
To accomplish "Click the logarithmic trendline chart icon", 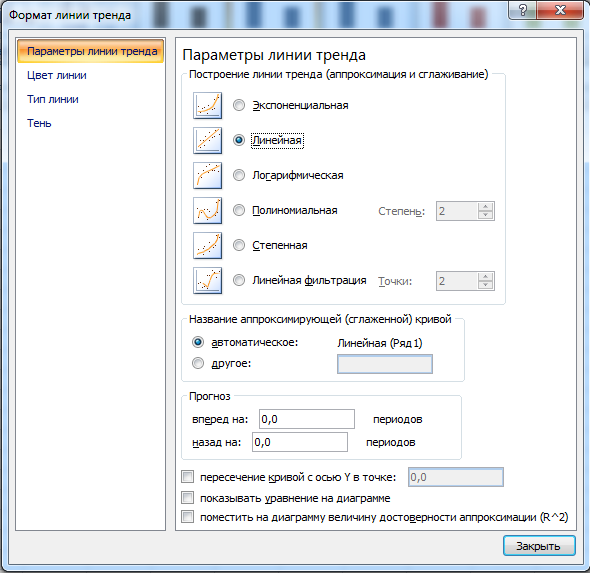I will pyautogui.click(x=207, y=175).
